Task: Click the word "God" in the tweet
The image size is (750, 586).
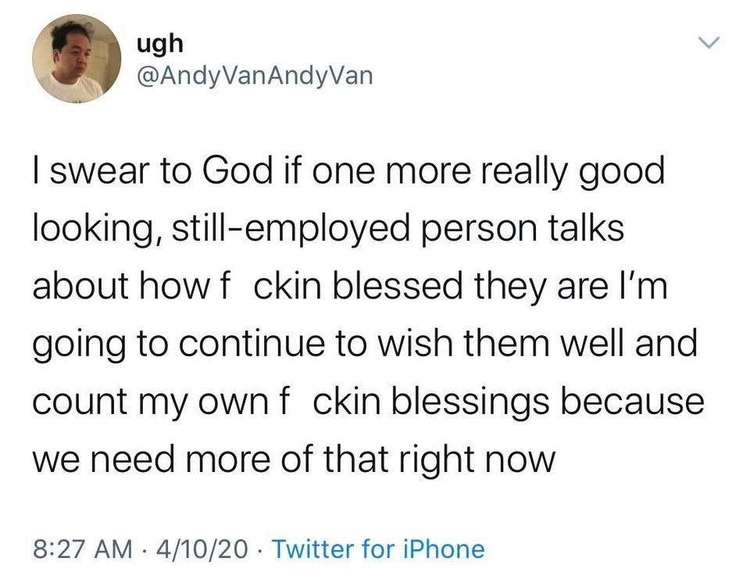Action: click(x=237, y=171)
